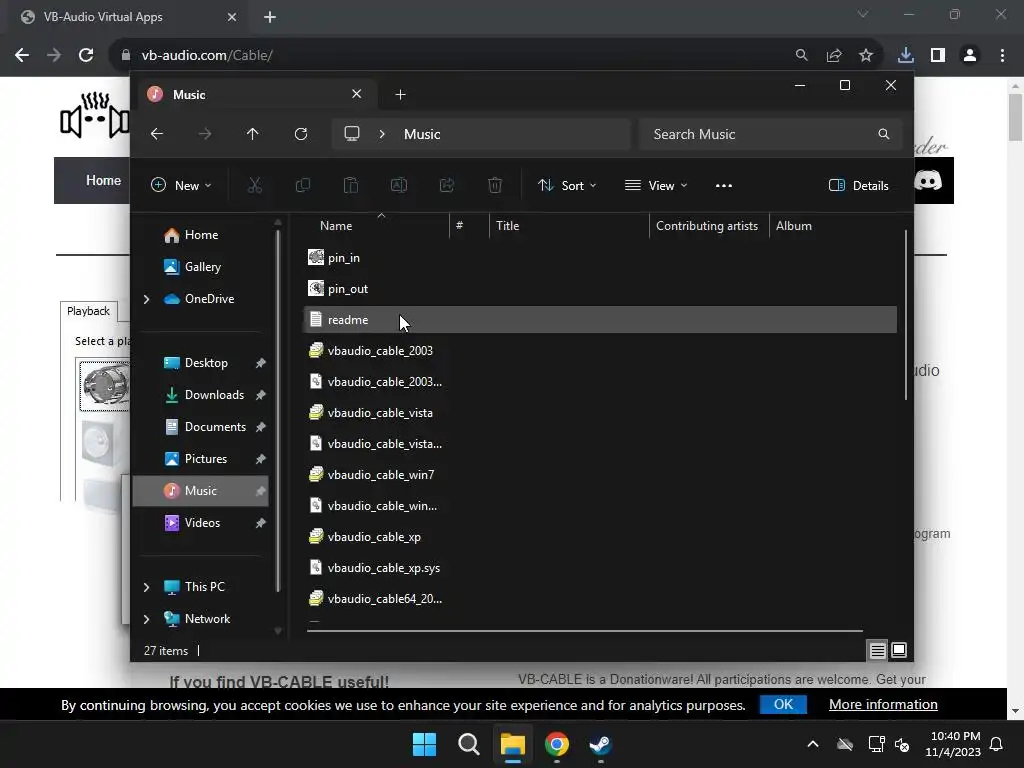This screenshot has height=768, width=1024.
Task: Click the file list horizontal scrollbar
Action: 584,631
